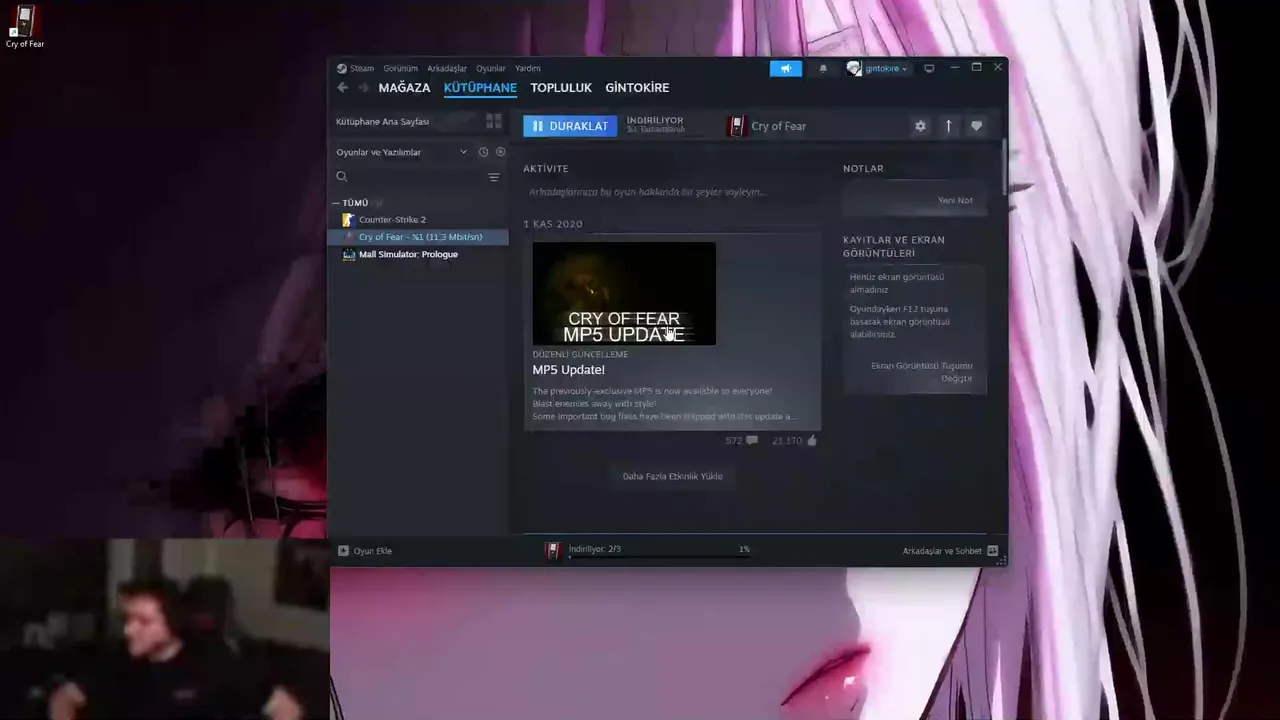The width and height of the screenshot is (1280, 720).
Task: Click the 21,170 thumbs-up icon
Action: tap(812, 441)
